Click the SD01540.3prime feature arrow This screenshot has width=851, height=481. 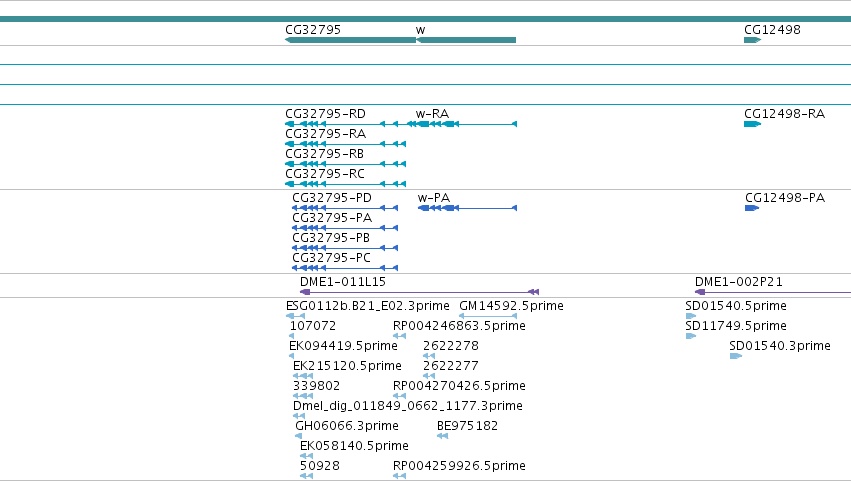pyautogui.click(x=736, y=356)
